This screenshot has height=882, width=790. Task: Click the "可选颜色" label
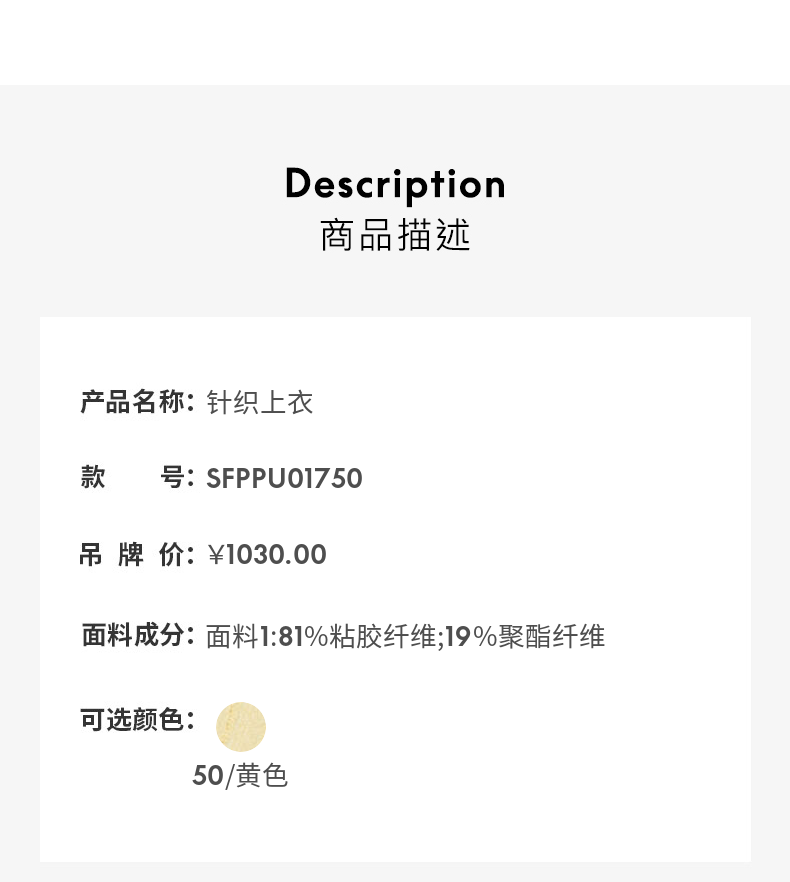[x=133, y=719]
